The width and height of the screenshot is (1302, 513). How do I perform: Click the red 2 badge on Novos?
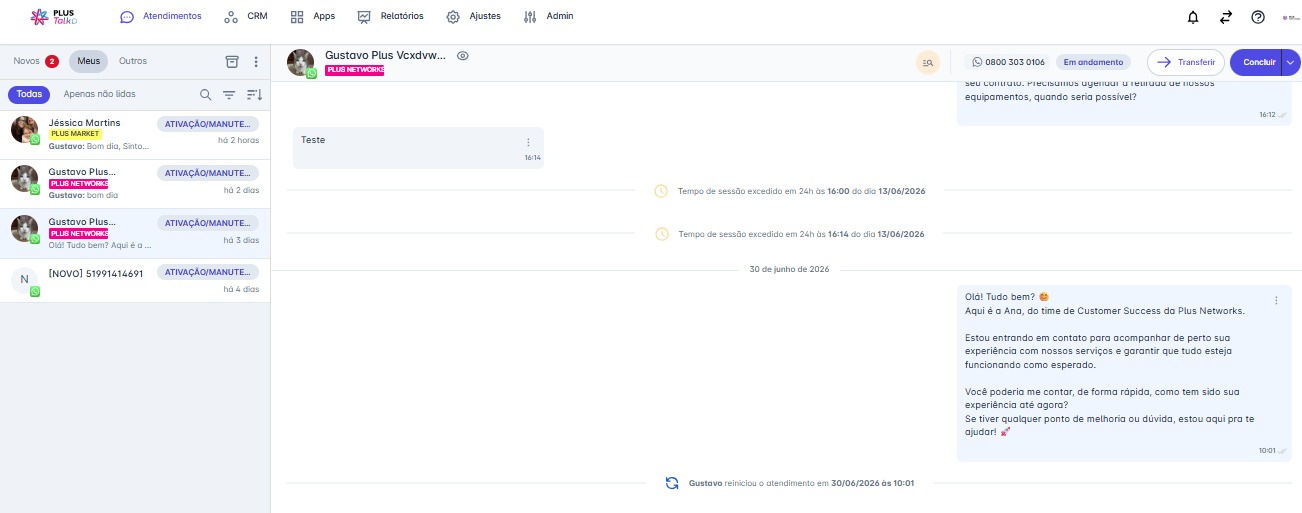click(52, 62)
